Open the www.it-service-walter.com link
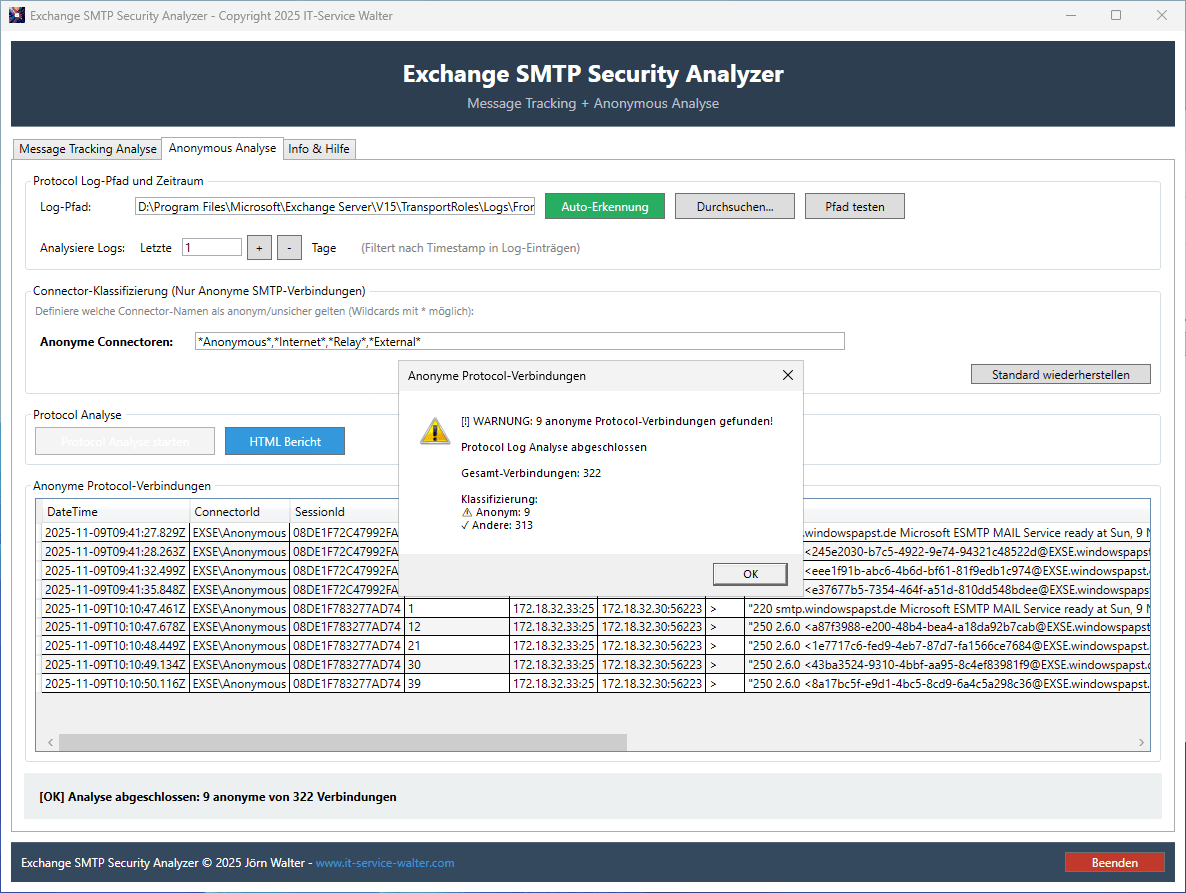The height and width of the screenshot is (893, 1186). (x=385, y=863)
